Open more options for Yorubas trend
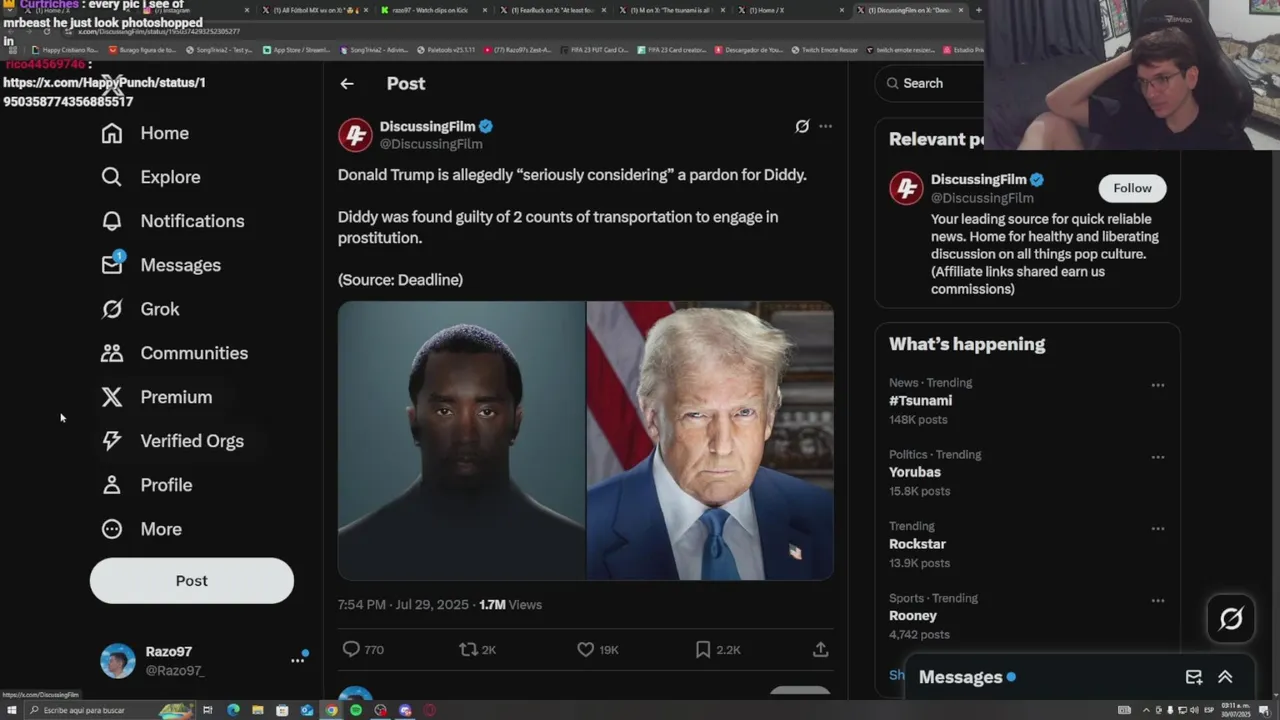Image resolution: width=1280 pixels, height=720 pixels. pyautogui.click(x=1158, y=457)
